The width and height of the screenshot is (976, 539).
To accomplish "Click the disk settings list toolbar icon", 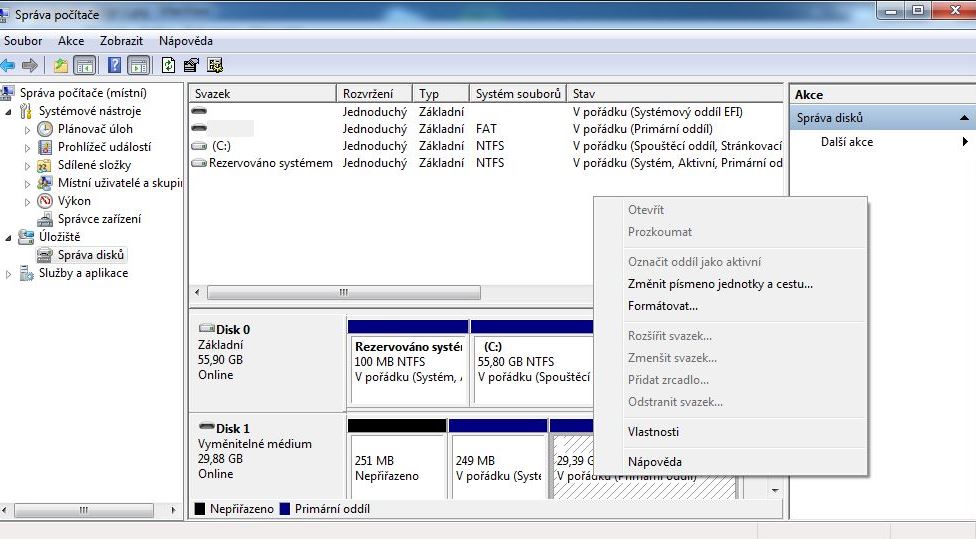I will (x=215, y=65).
